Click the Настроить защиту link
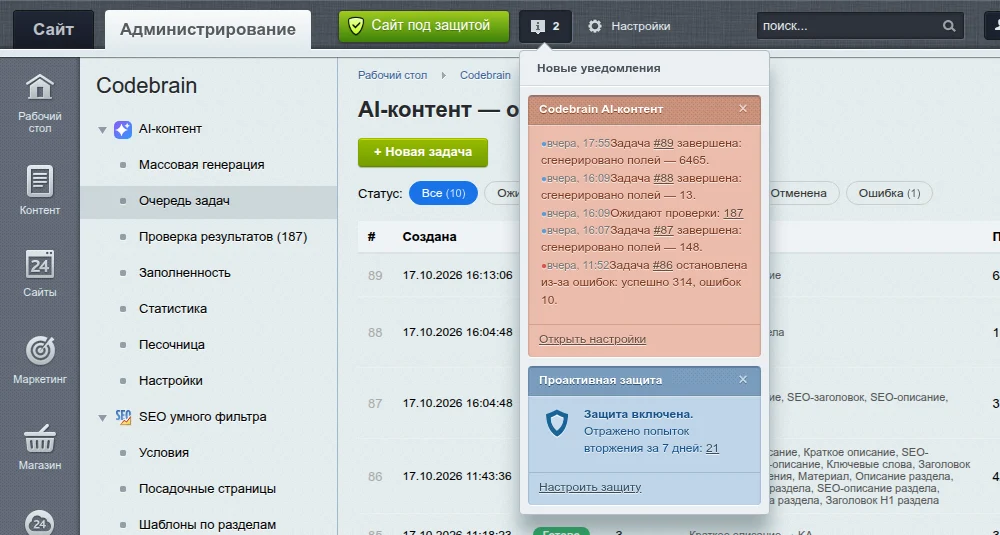The height and width of the screenshot is (535, 1000). (590, 487)
